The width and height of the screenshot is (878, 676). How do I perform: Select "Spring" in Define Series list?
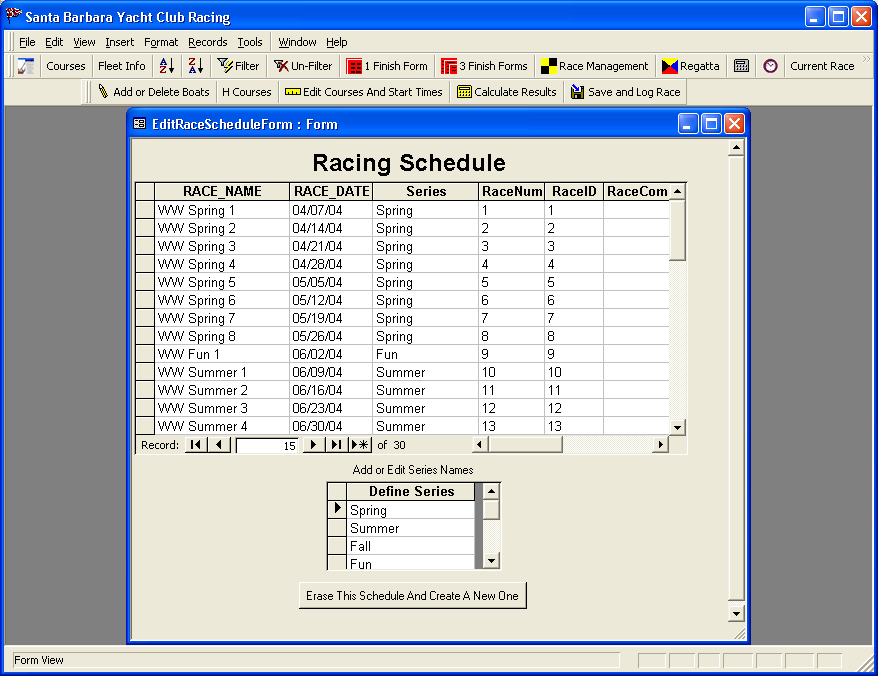coord(410,510)
